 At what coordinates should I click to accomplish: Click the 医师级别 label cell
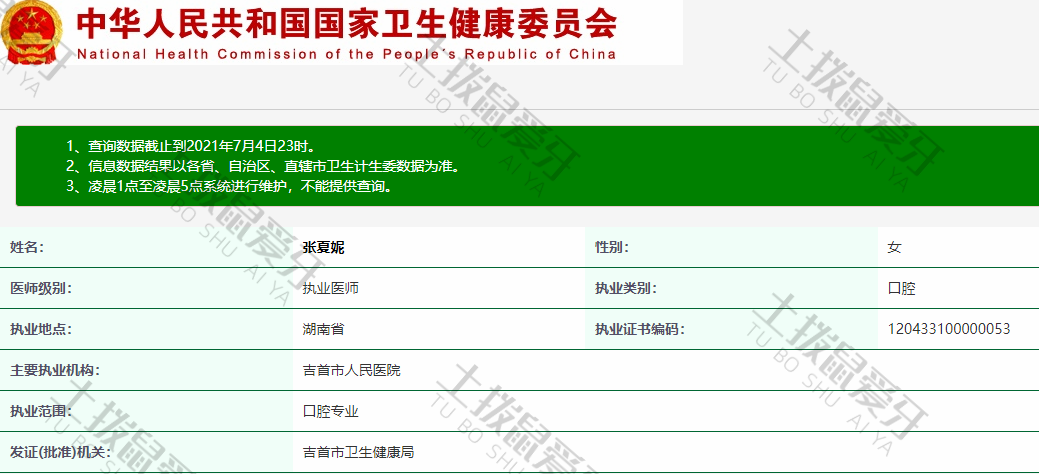pos(40,288)
